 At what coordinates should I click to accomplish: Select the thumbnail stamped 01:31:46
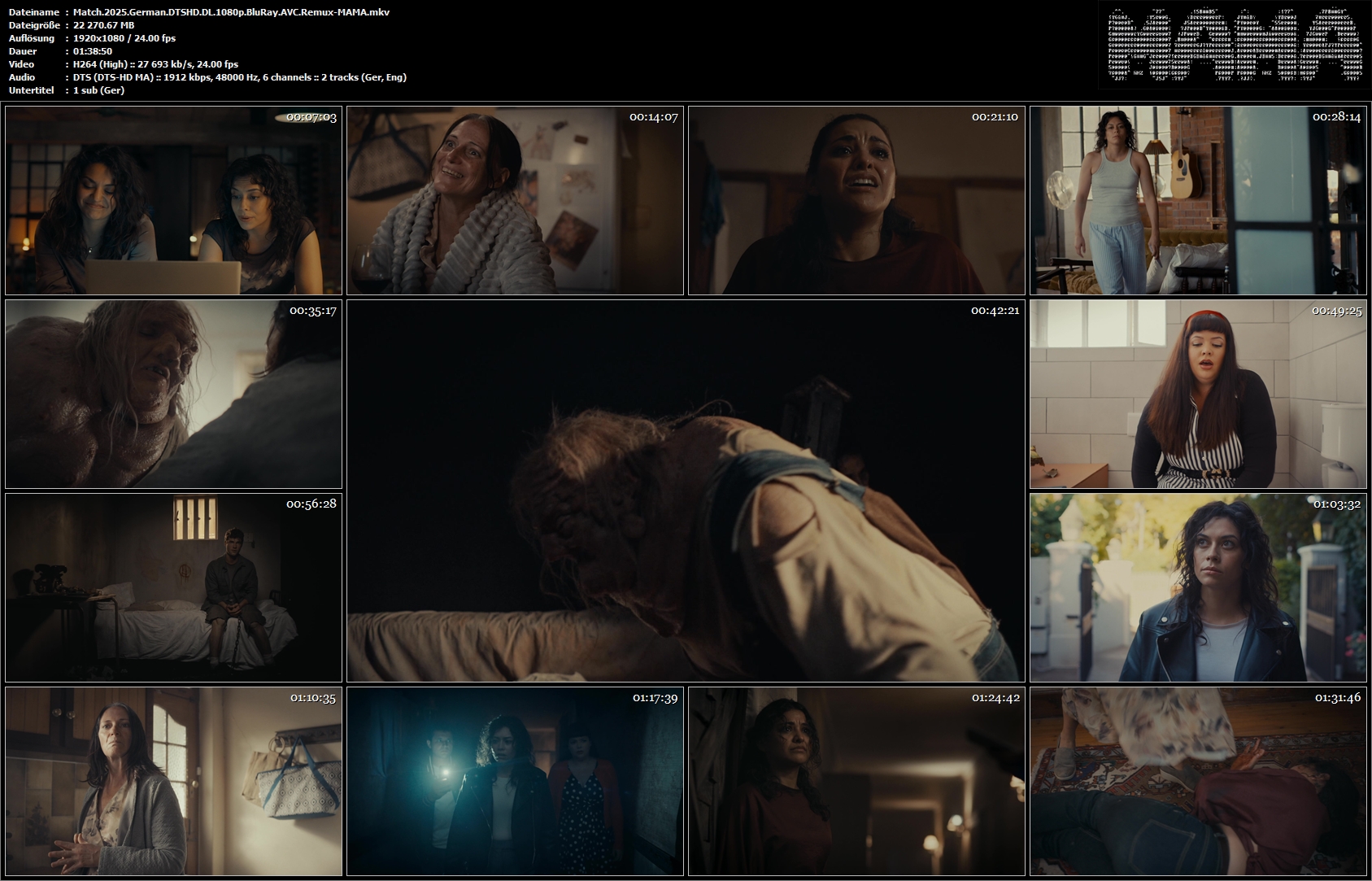[x=1198, y=781]
